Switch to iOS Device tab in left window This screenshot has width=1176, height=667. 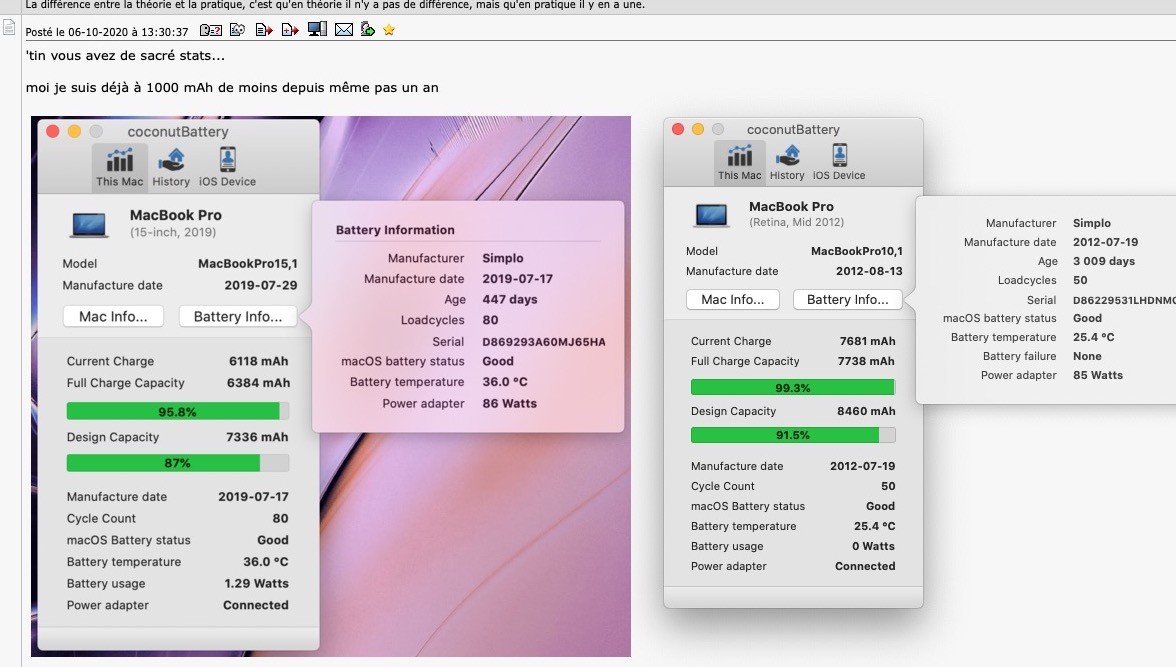coord(226,167)
